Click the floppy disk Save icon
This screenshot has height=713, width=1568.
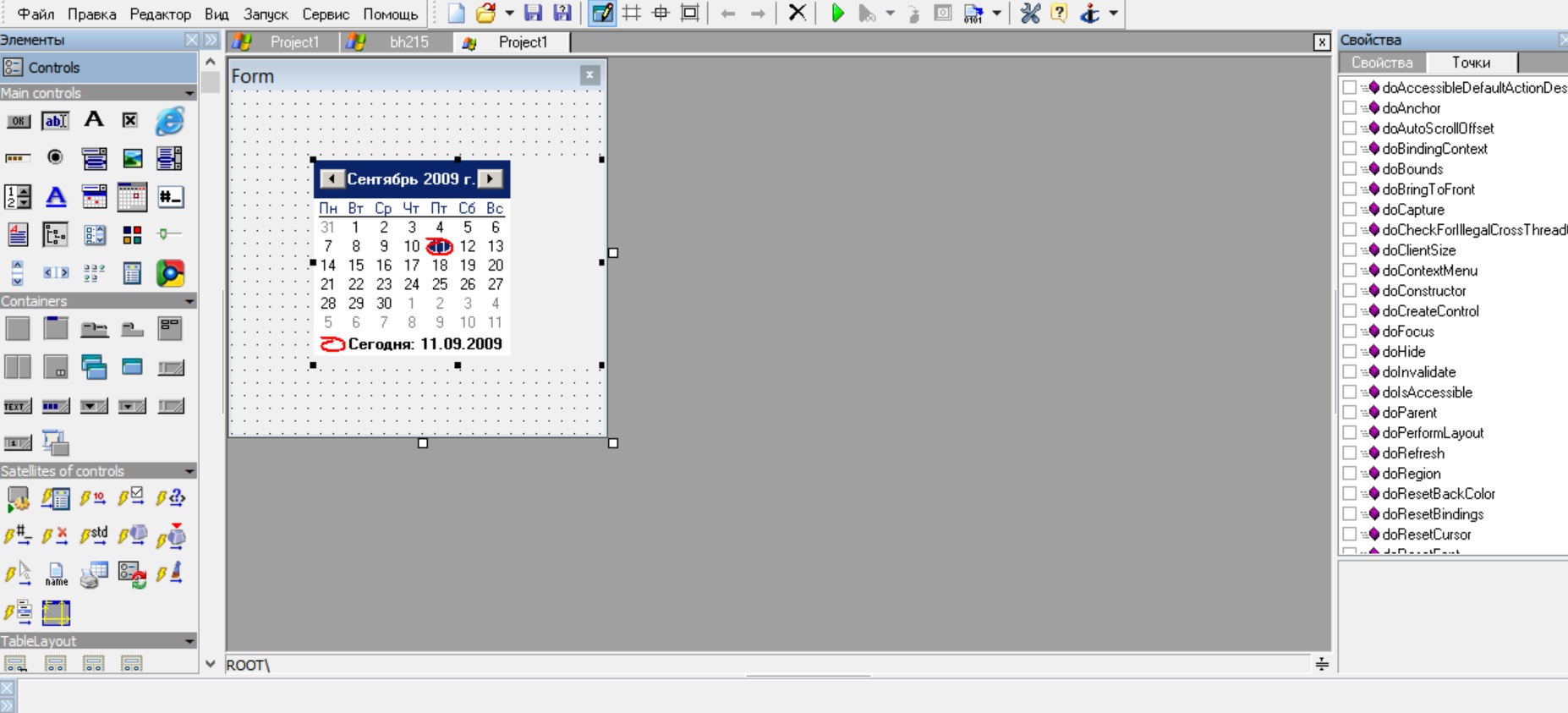click(x=533, y=14)
